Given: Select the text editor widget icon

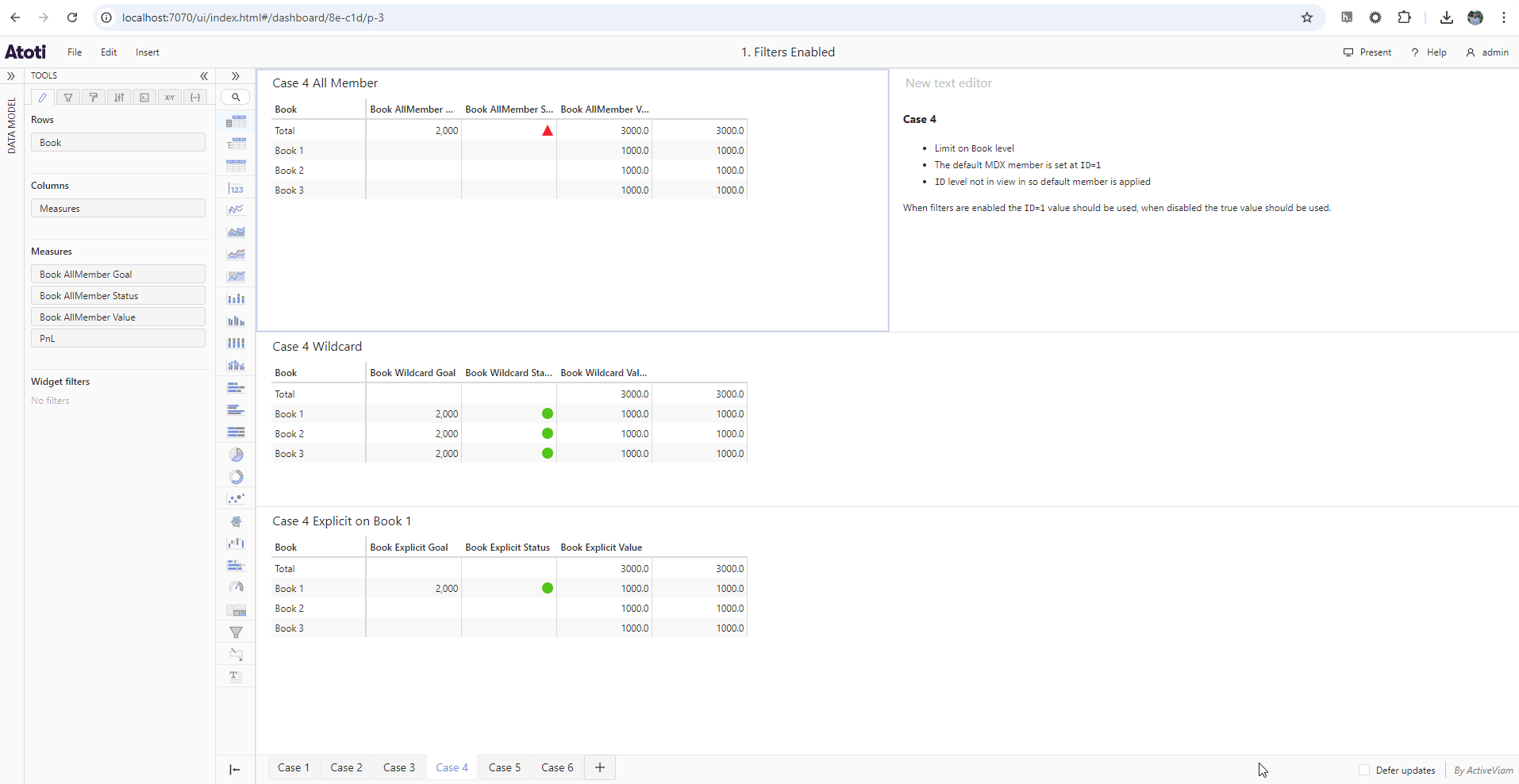Looking at the screenshot, I should pyautogui.click(x=237, y=677).
